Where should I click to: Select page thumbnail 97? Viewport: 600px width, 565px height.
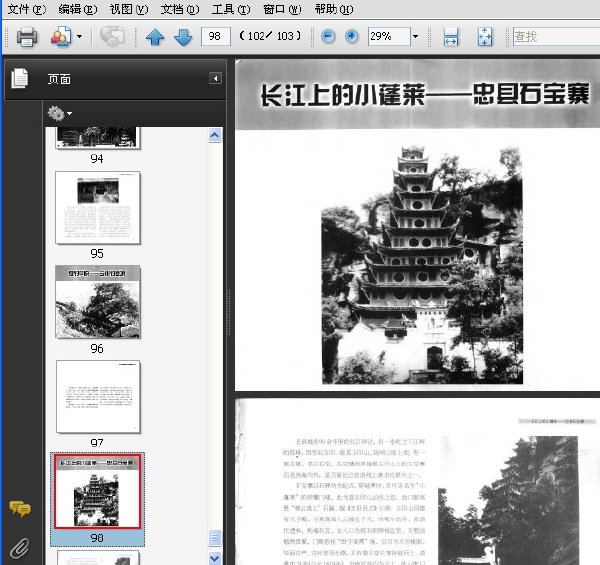click(x=98, y=396)
